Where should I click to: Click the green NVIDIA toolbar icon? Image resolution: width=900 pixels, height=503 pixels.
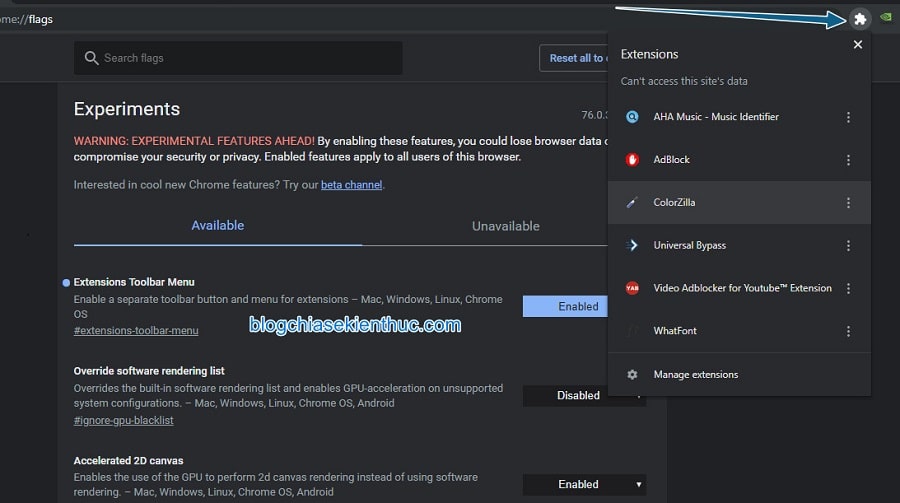(x=886, y=17)
